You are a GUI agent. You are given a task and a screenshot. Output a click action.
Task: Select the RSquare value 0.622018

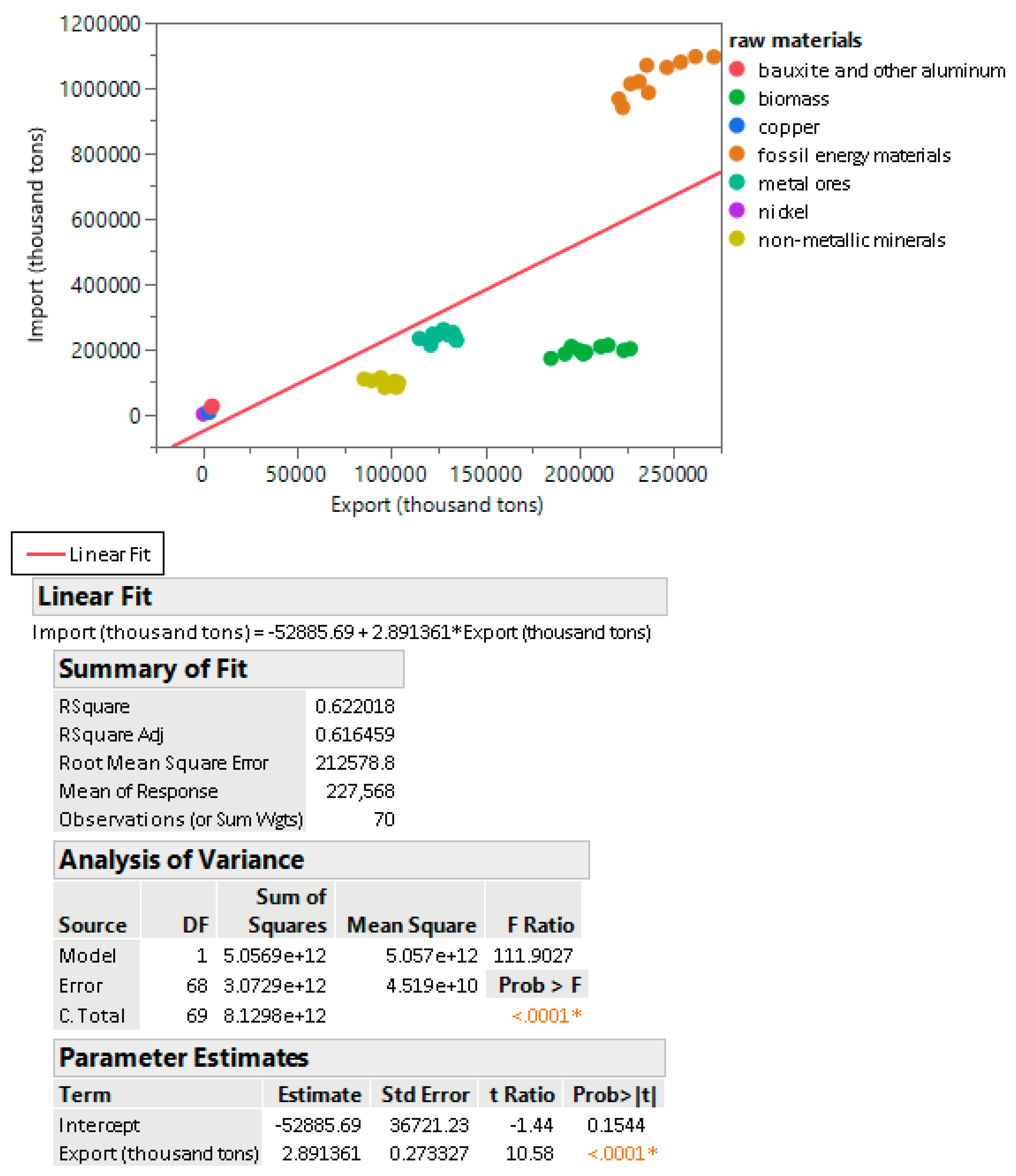point(355,707)
